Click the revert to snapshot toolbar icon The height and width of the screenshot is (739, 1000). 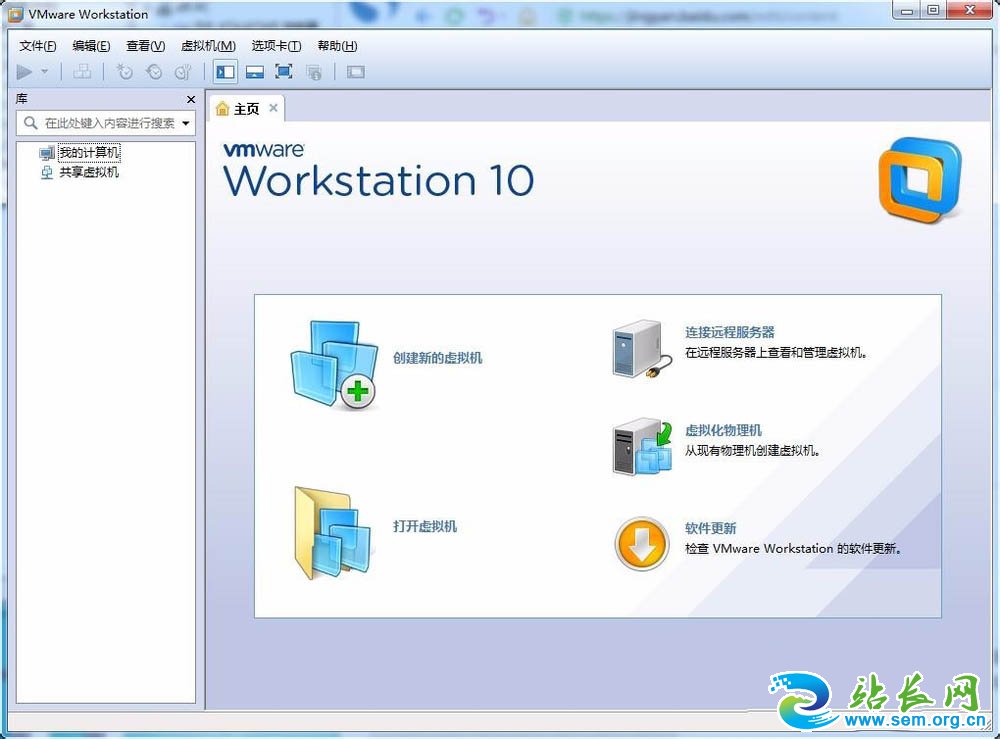[x=154, y=71]
